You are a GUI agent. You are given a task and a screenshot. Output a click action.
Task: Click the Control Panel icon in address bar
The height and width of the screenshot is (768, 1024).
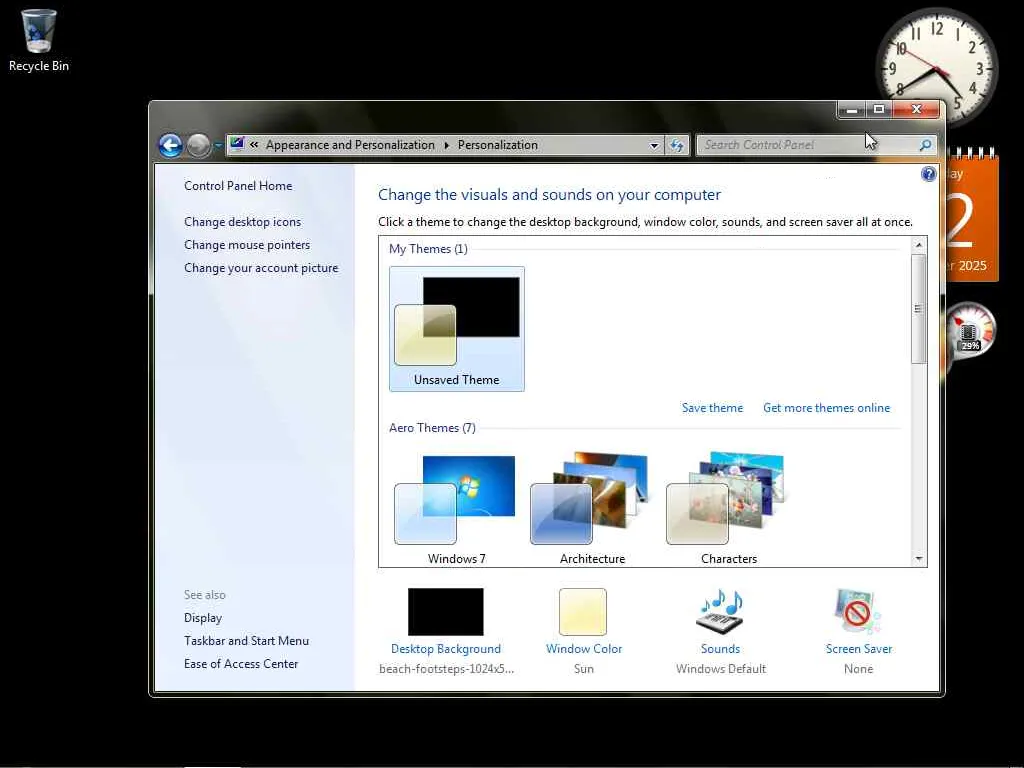[x=237, y=144]
